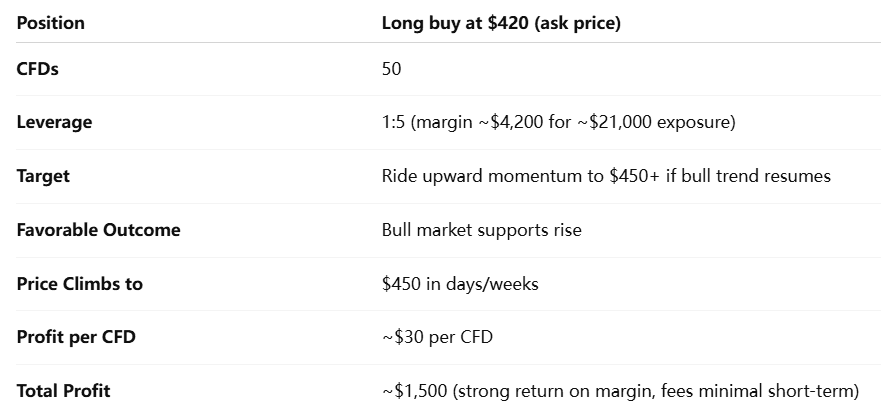The width and height of the screenshot is (881, 420).
Task: Click the 'Position' header cell
Action: (50, 23)
